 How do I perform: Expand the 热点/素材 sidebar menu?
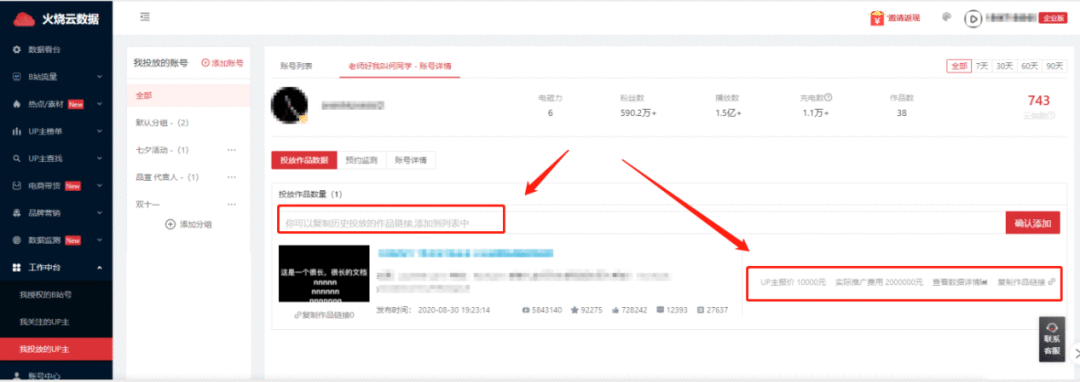click(56, 105)
